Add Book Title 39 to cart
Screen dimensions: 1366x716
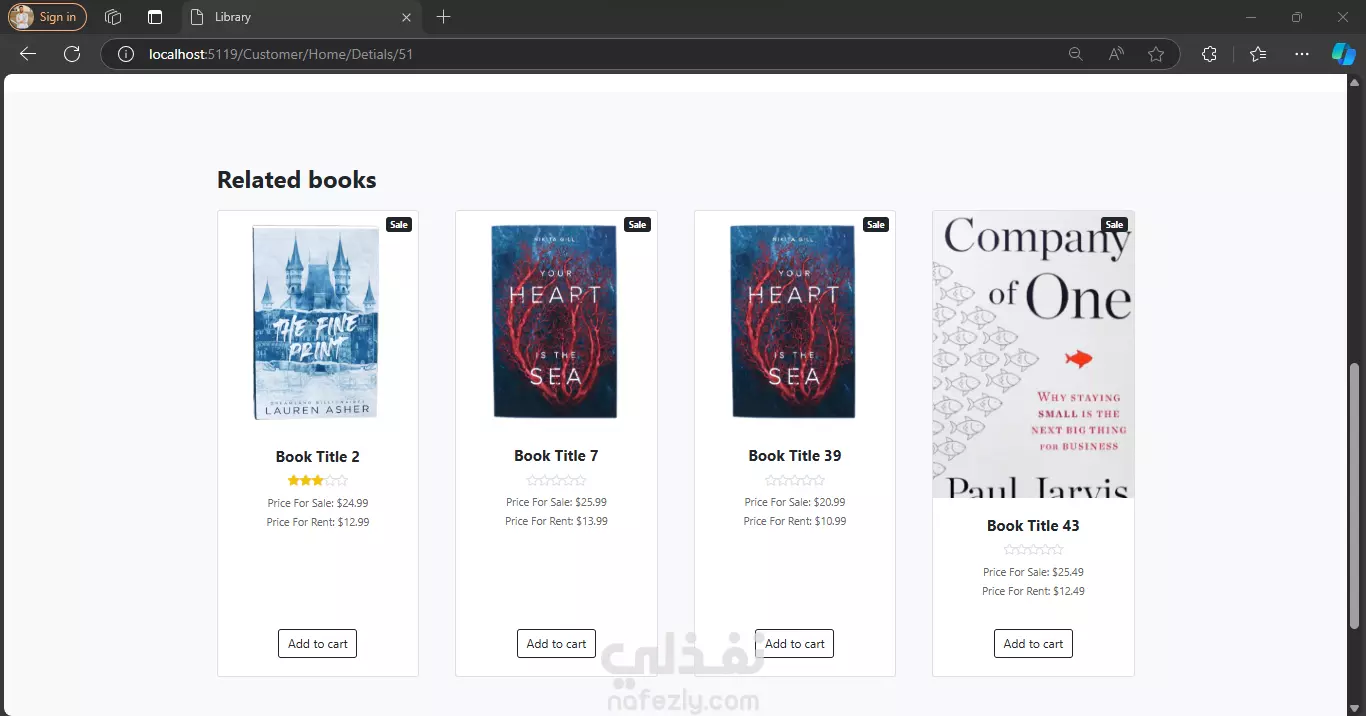(795, 644)
